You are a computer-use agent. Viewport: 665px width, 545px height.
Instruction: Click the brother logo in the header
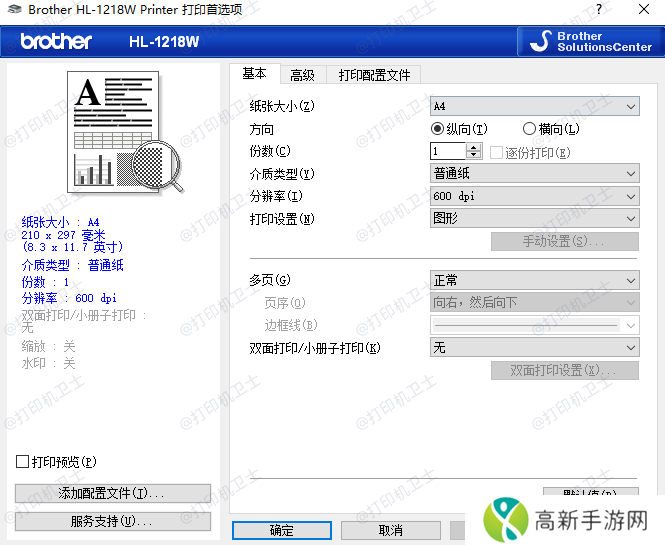coord(56,42)
